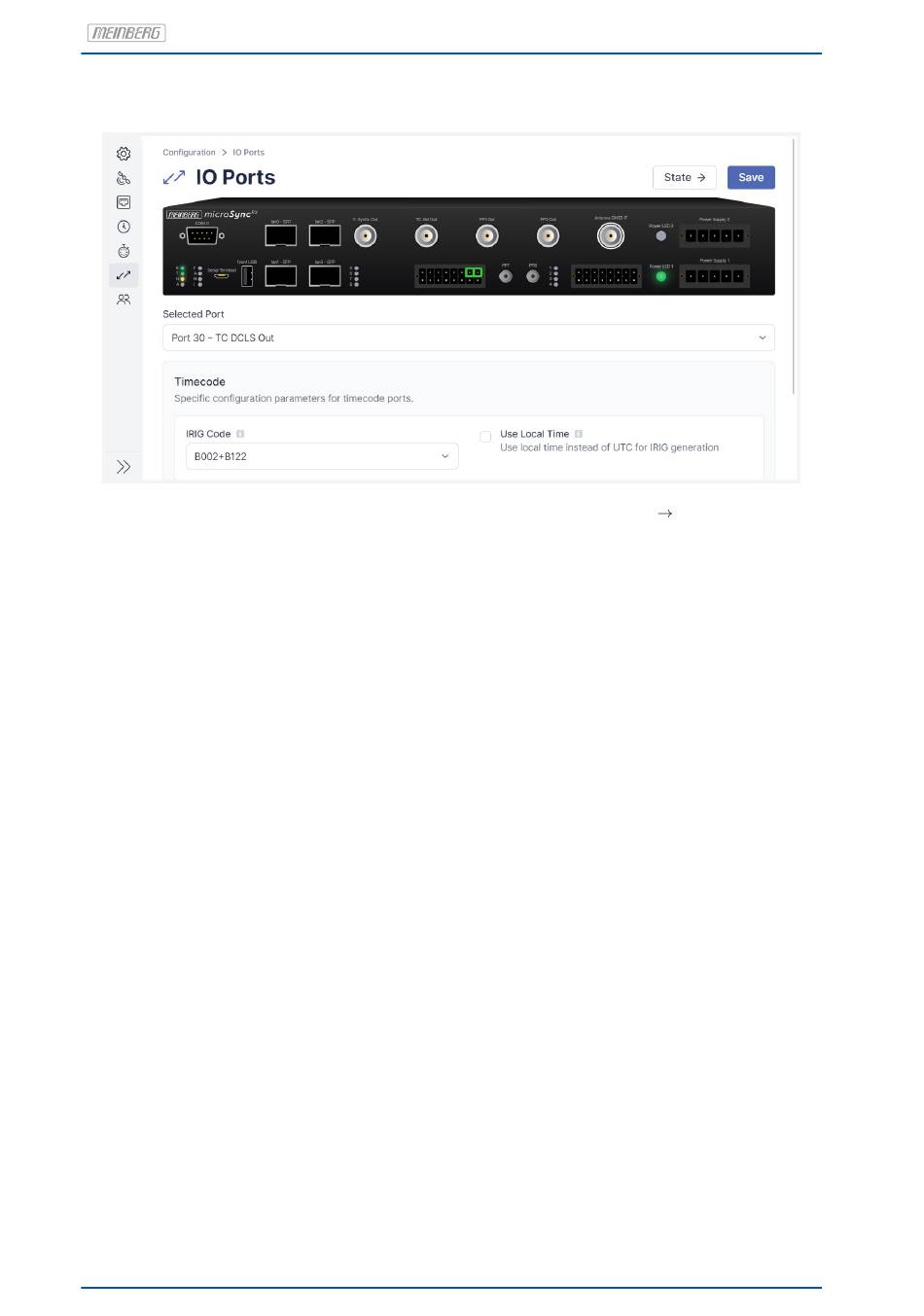Select the IO Ports arrows sidebar icon
Image resolution: width=924 pixels, height=1316 pixels.
pos(124,275)
